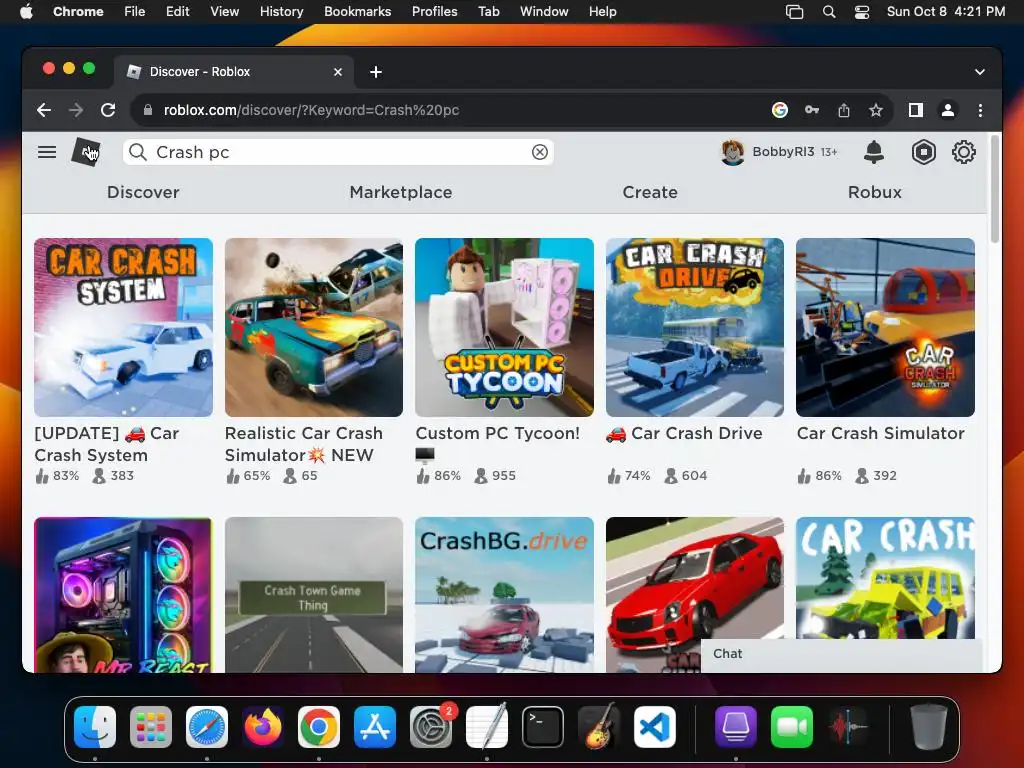Click the Crash pc search field
The width and height of the screenshot is (1024, 768).
338,152
